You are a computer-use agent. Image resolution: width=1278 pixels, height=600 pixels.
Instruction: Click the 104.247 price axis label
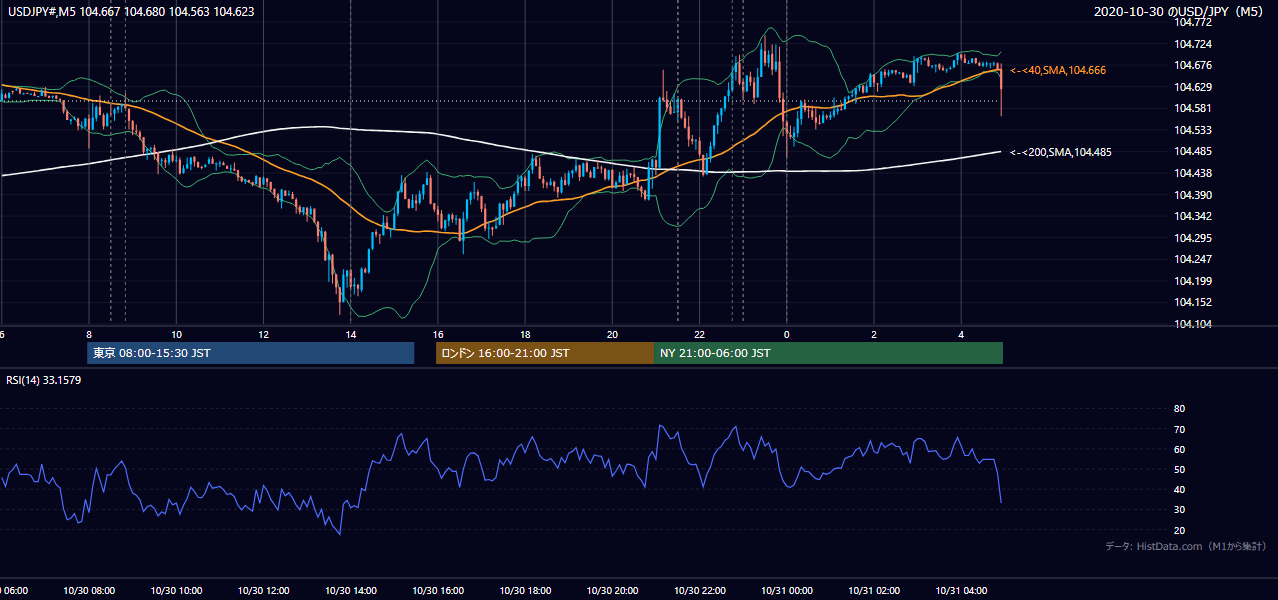pyautogui.click(x=1194, y=259)
